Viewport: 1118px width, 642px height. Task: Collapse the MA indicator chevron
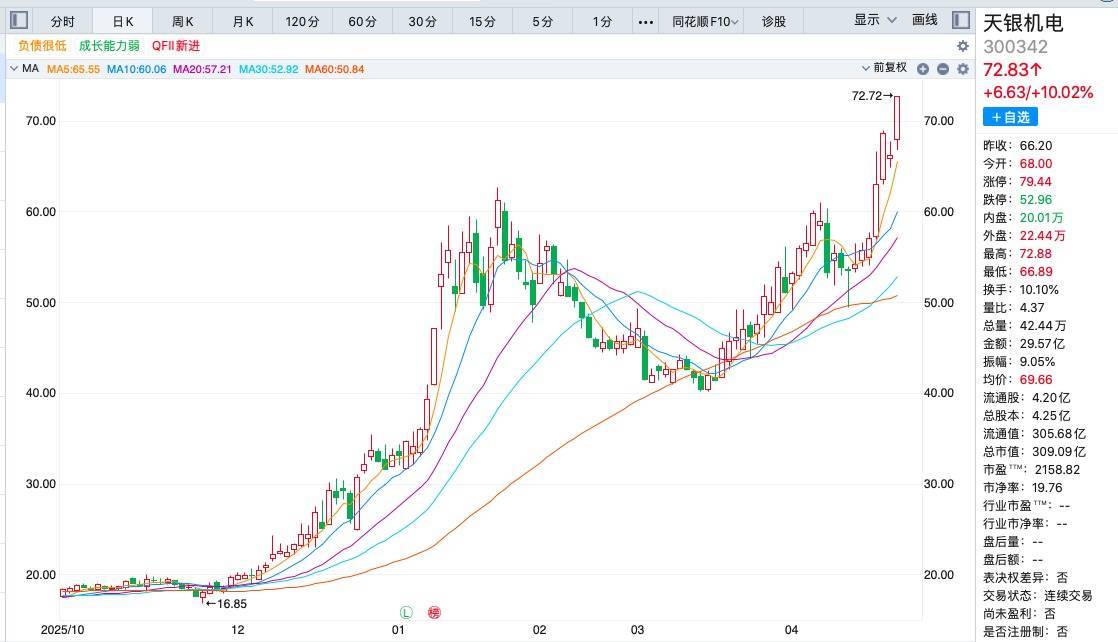point(13,69)
